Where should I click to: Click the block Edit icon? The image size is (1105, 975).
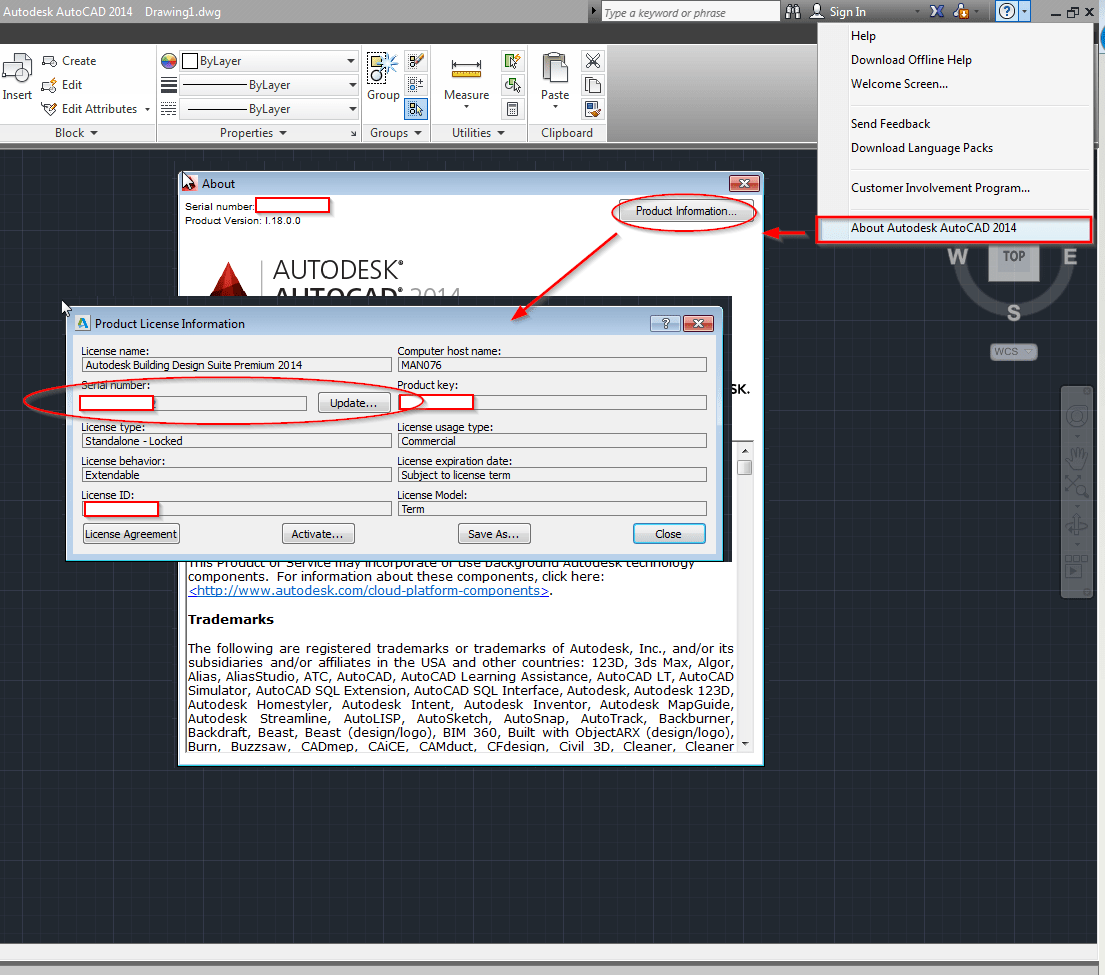tap(49, 85)
